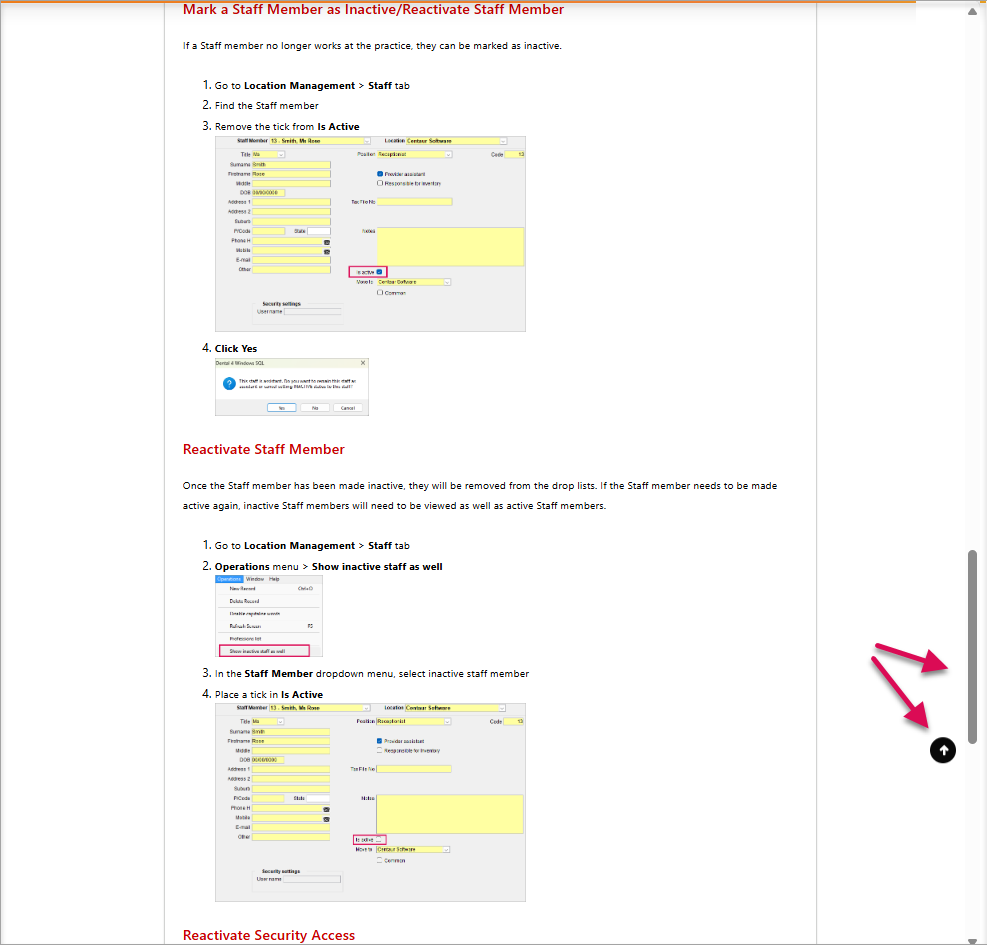Open the Operations menu screenshot
This screenshot has width=988, height=945.
(269, 616)
